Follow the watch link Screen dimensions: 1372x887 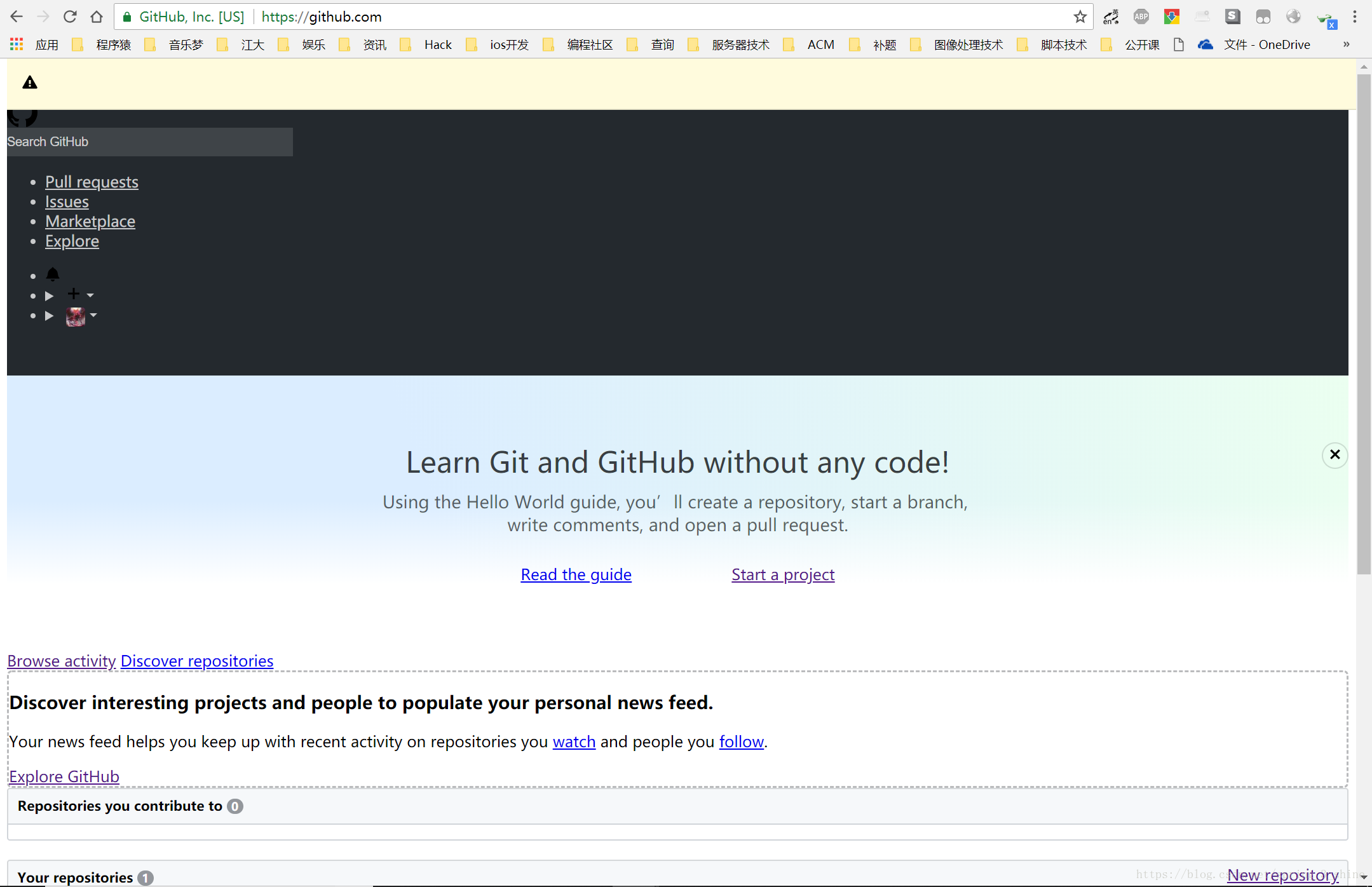[574, 742]
